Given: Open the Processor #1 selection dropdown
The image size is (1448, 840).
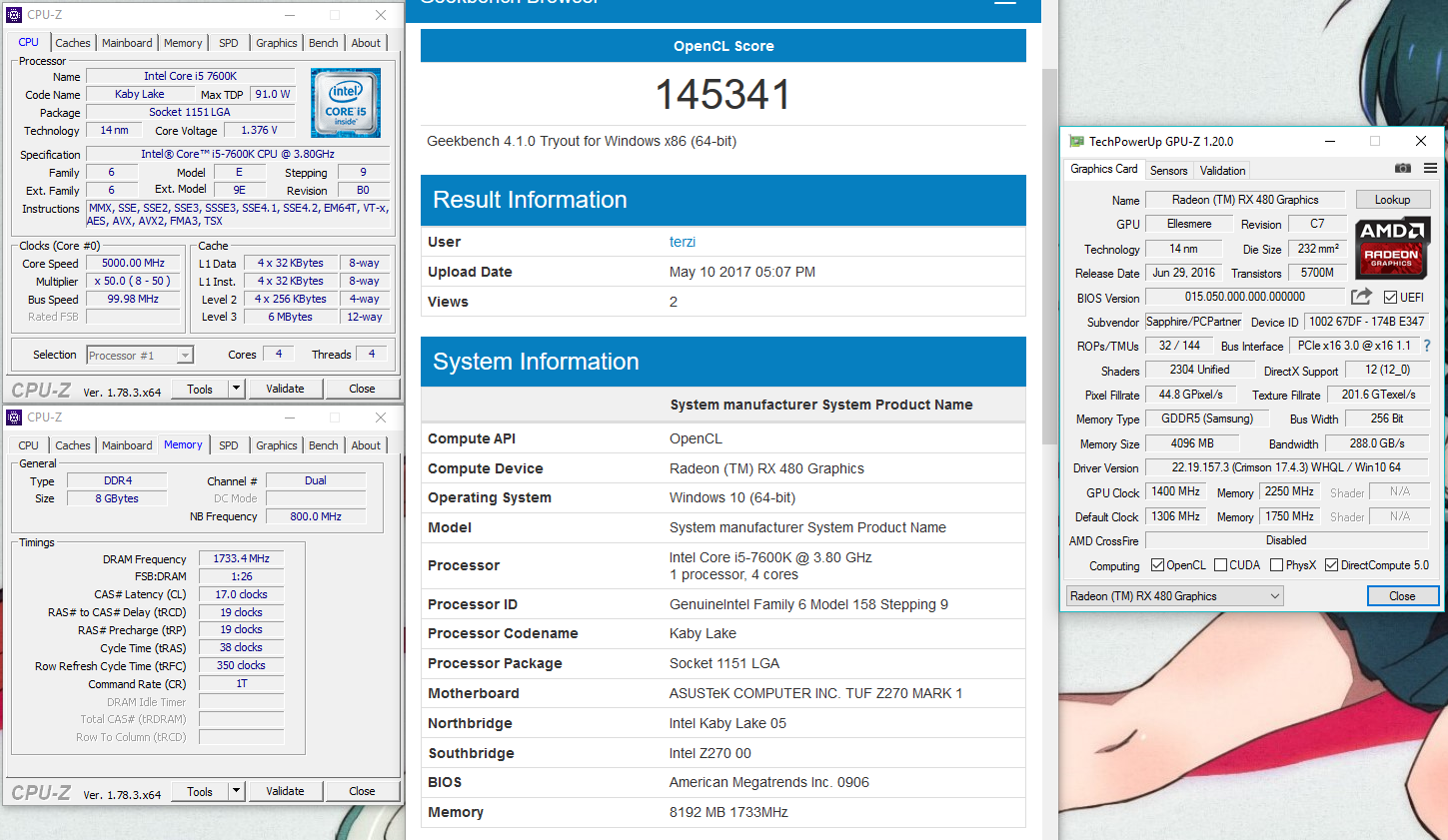Looking at the screenshot, I should [x=140, y=356].
